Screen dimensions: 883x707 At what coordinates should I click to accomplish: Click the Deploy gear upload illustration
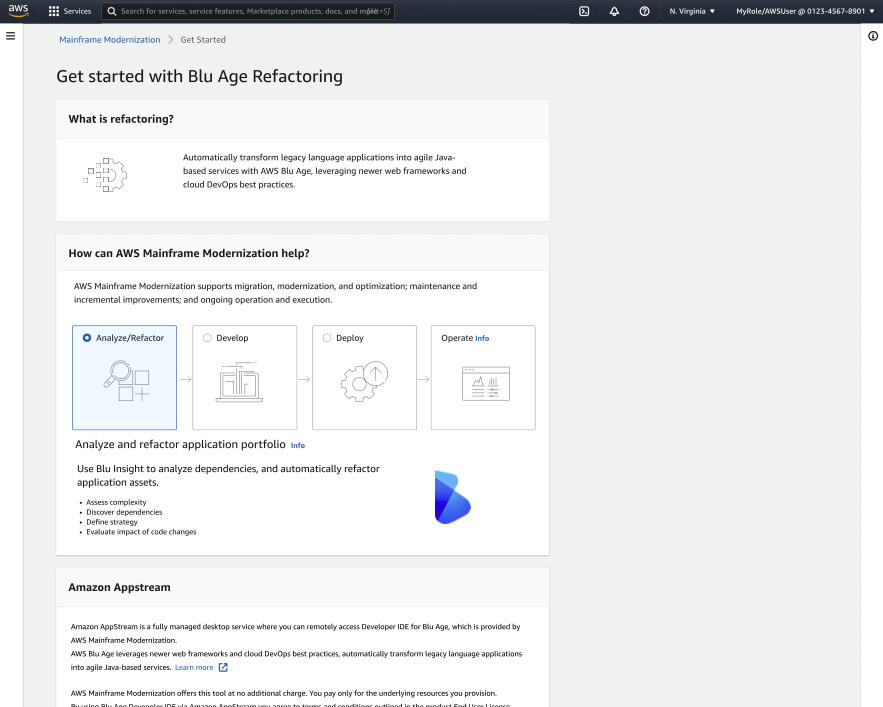364,381
